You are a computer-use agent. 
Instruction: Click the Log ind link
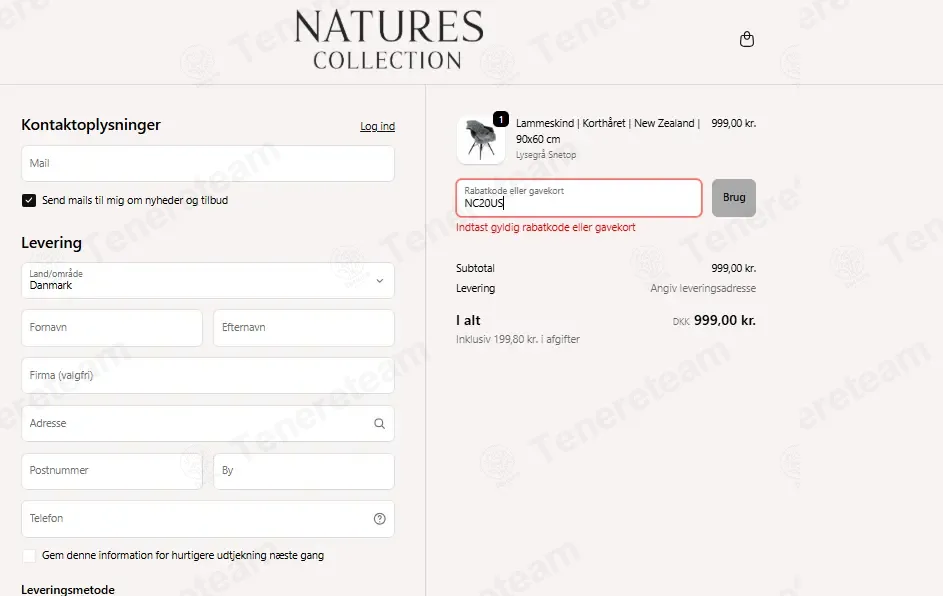point(378,126)
